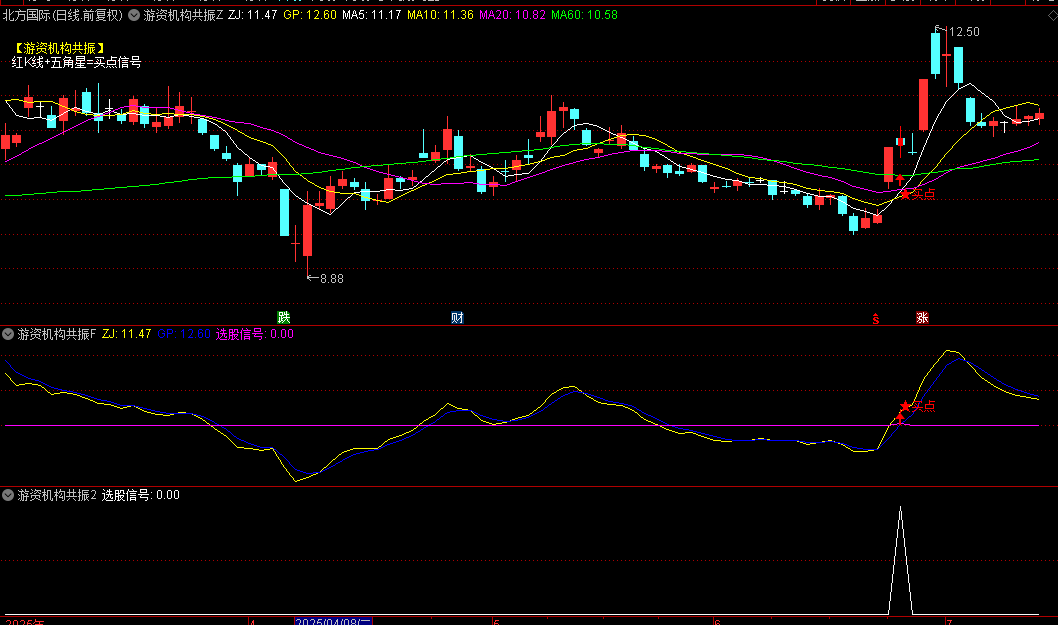Screen dimensions: 1058x625
Task: Click the 买点 star in 游资机构共振F panel
Action: (x=905, y=406)
